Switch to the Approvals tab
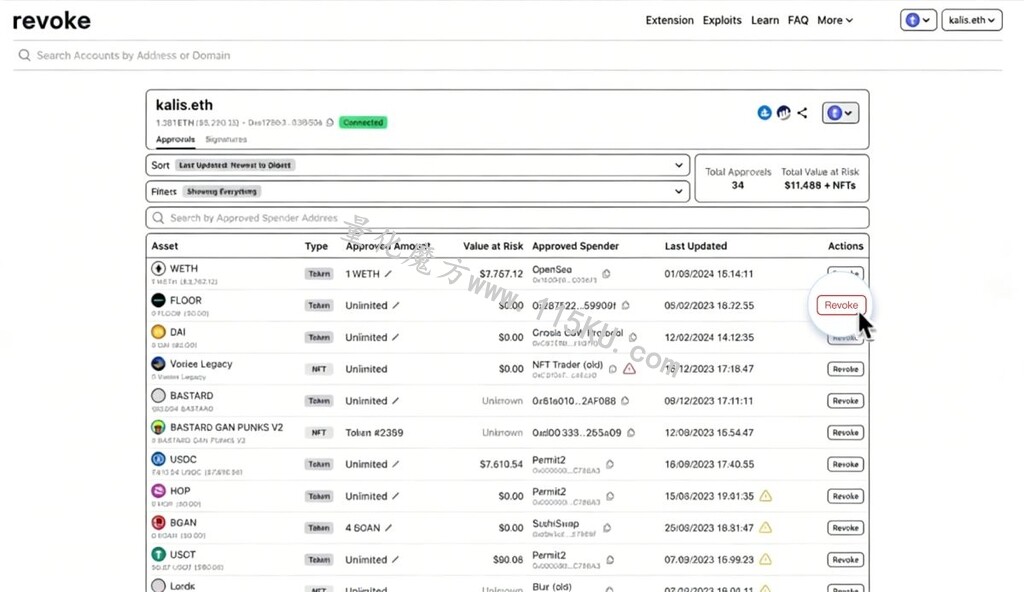 coord(175,139)
